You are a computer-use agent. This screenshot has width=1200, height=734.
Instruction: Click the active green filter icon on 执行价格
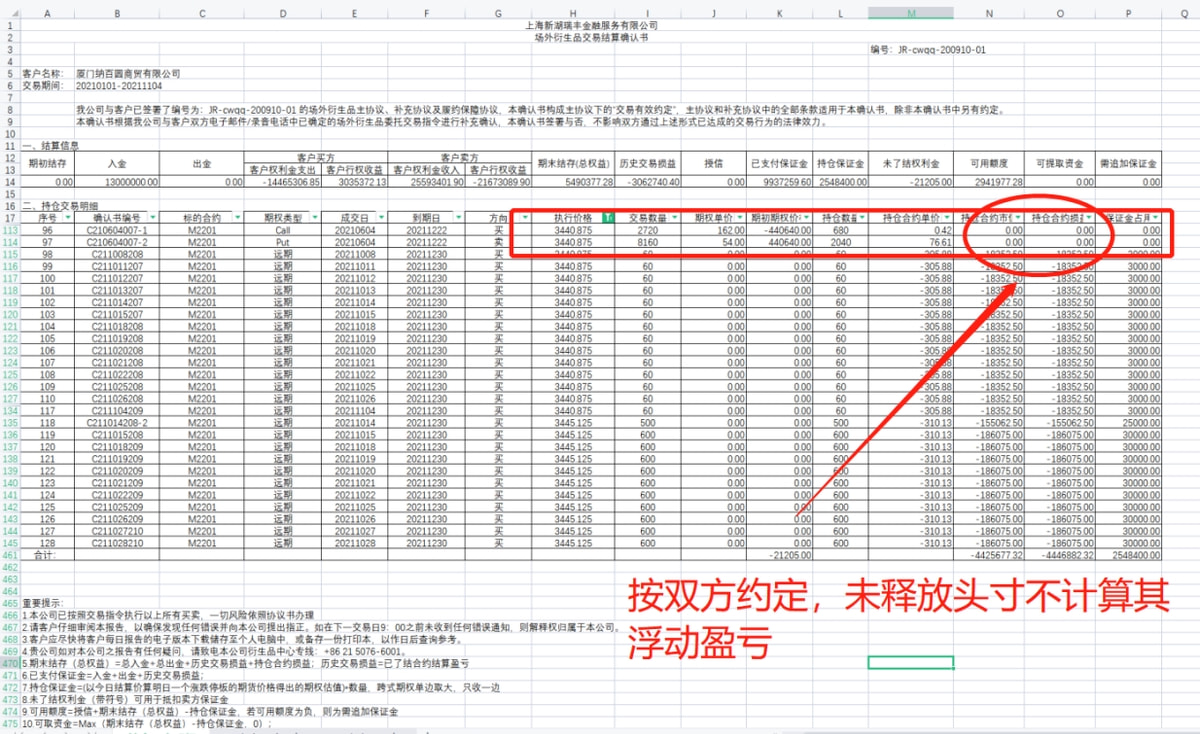tap(609, 218)
